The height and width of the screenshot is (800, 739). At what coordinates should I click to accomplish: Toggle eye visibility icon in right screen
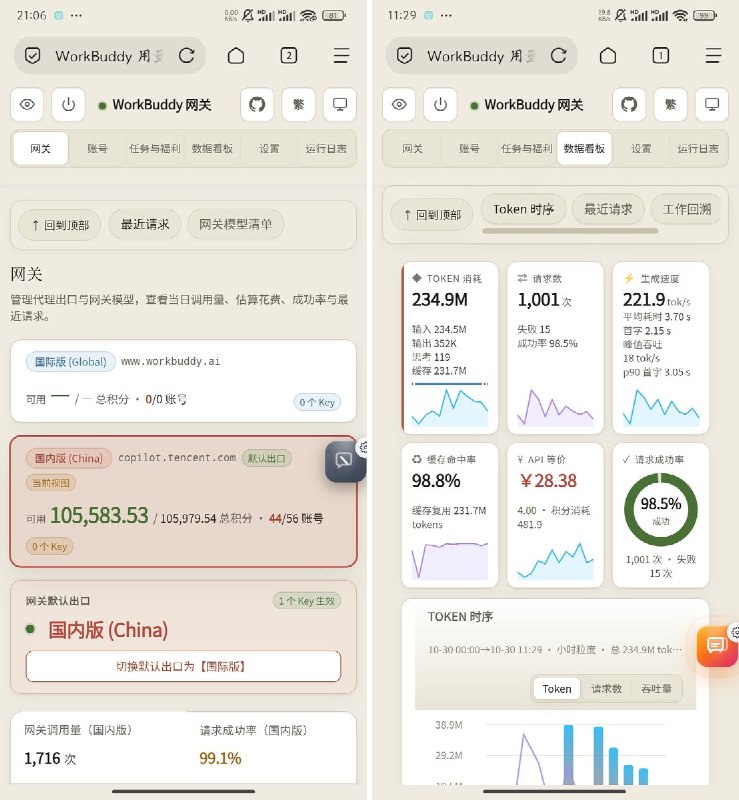pos(399,105)
